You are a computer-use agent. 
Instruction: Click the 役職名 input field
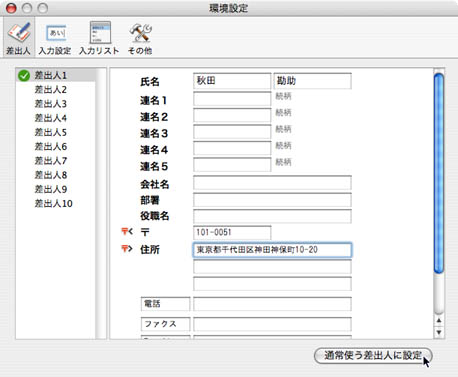tap(272, 216)
